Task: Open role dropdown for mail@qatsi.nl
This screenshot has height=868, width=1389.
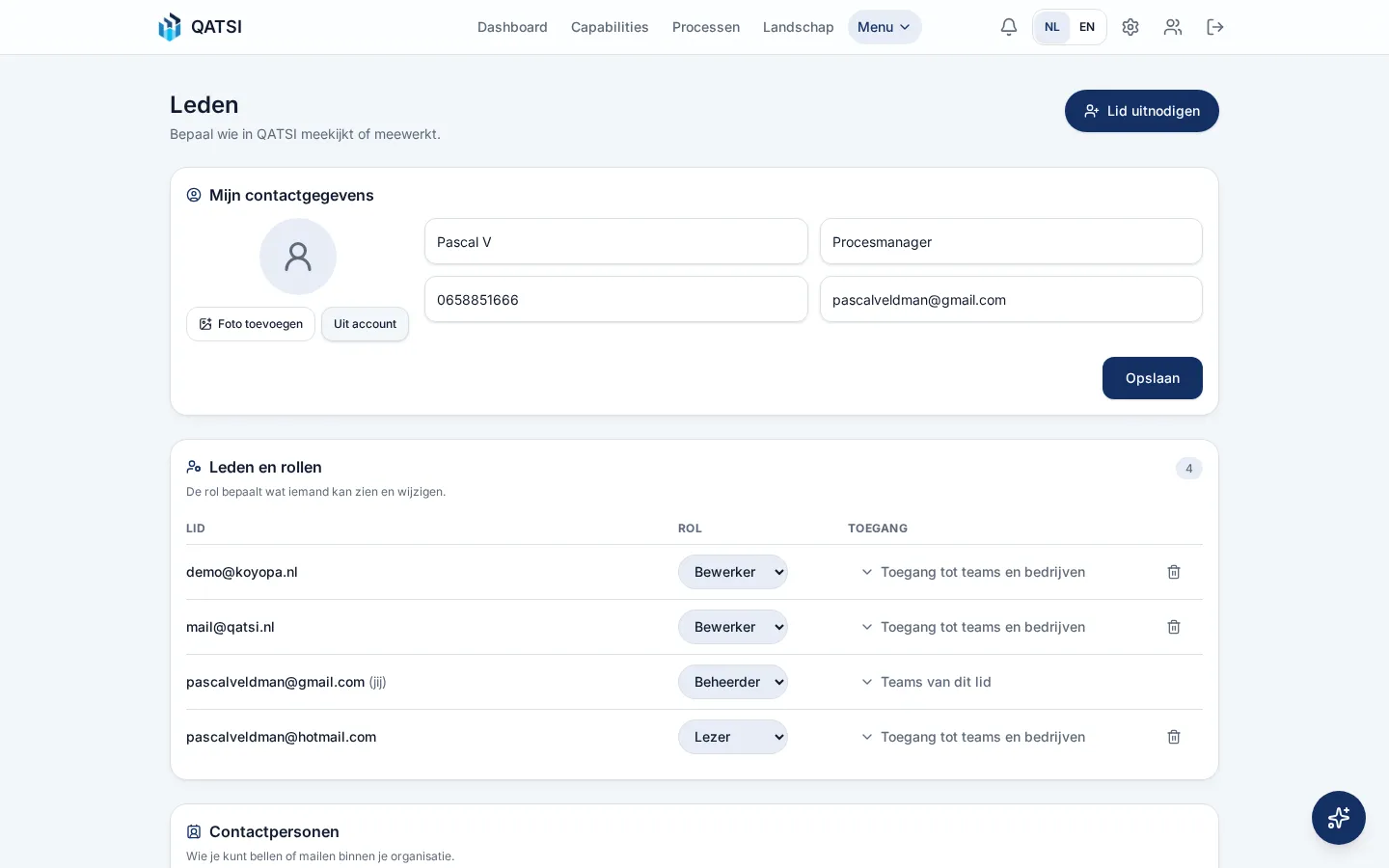Action: click(x=733, y=627)
